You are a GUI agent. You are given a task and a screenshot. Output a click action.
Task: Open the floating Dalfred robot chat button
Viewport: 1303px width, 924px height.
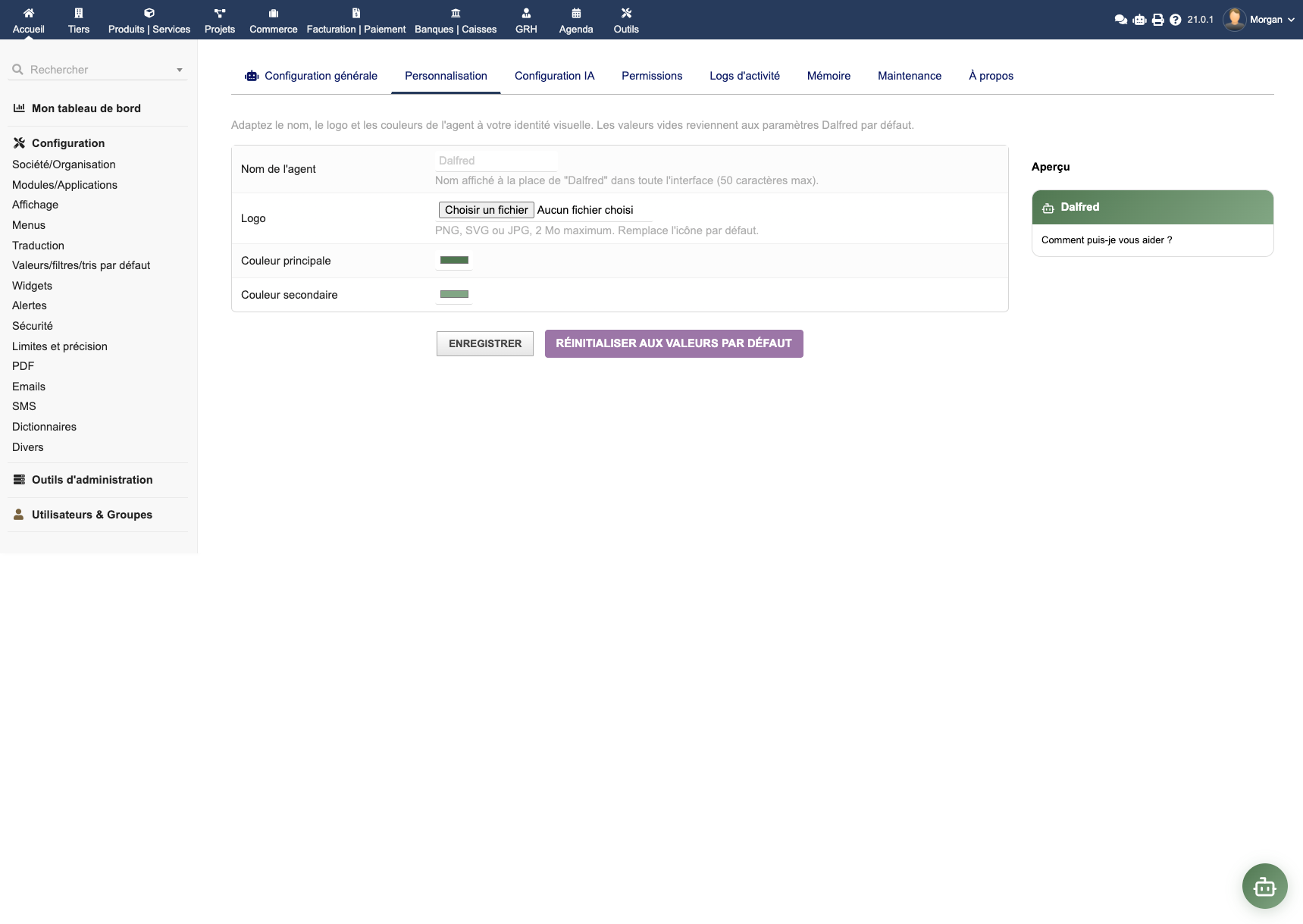(1264, 886)
